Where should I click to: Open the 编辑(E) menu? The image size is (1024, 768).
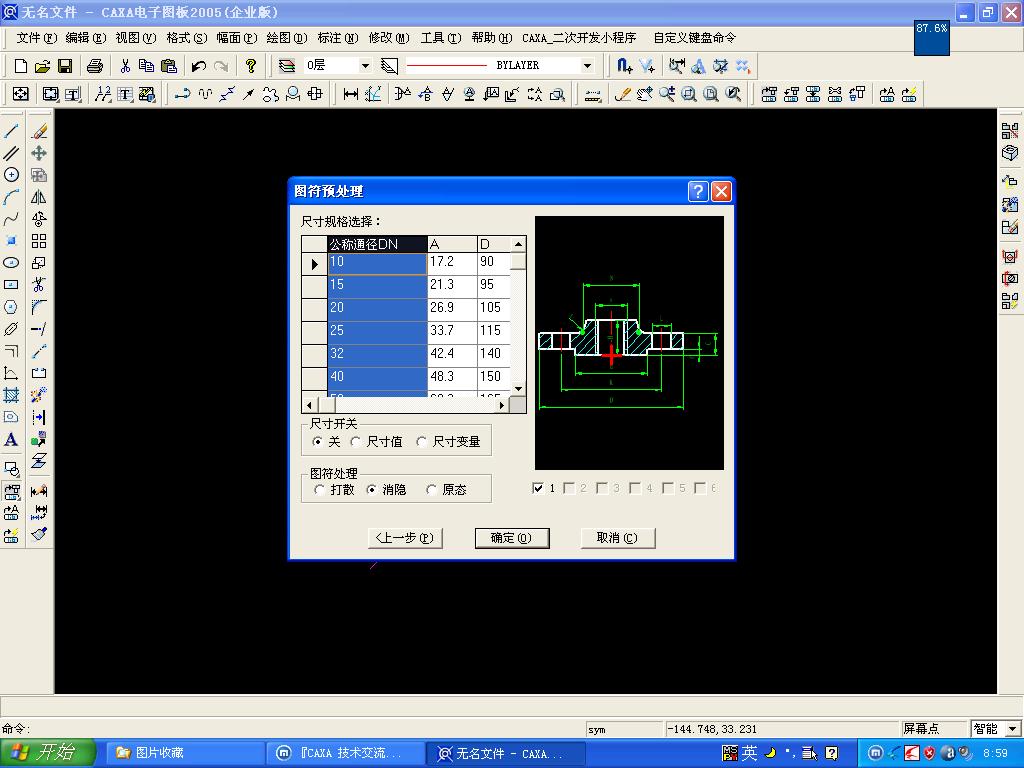[x=86, y=38]
